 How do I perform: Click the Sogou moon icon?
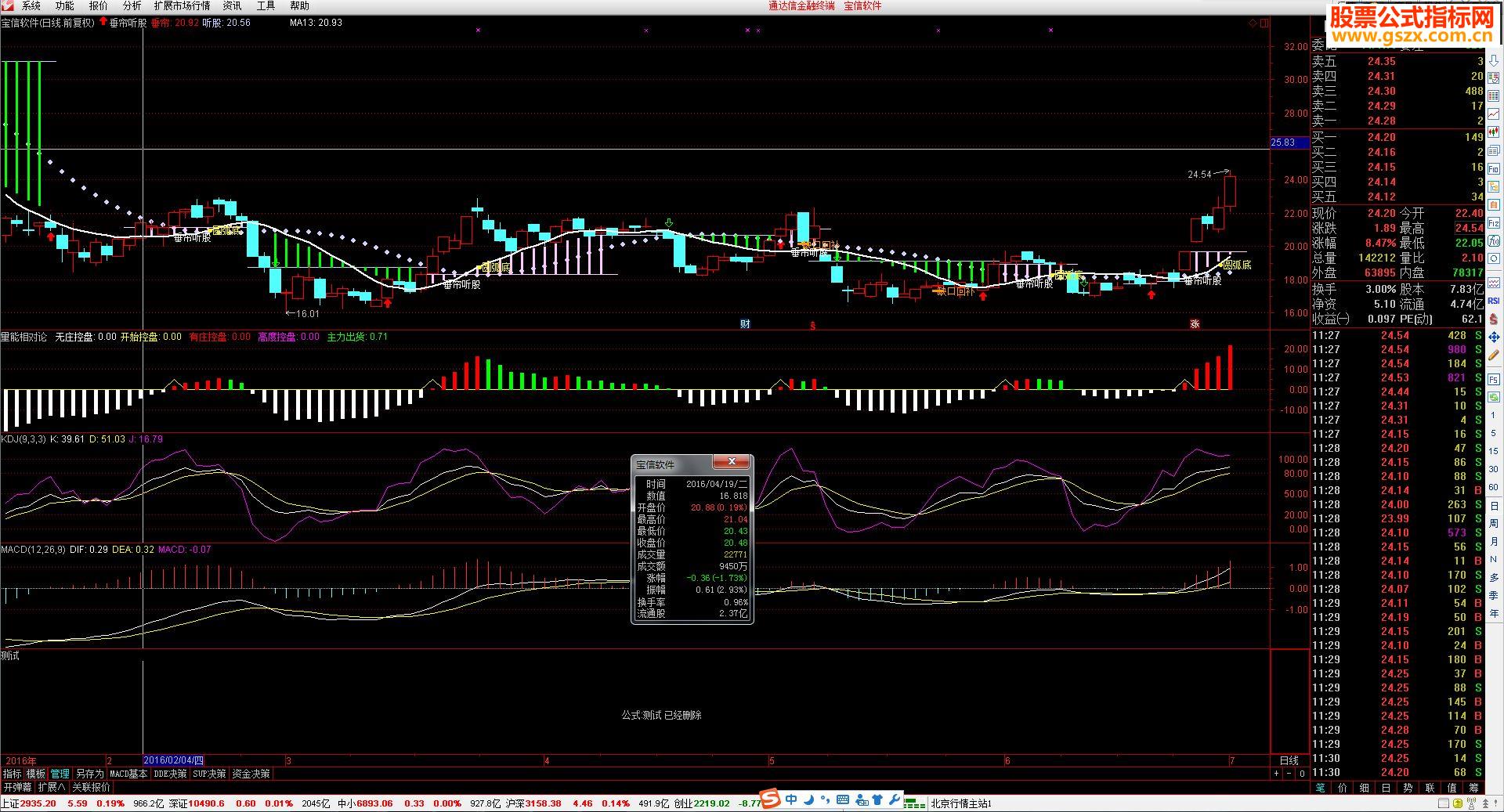[809, 800]
